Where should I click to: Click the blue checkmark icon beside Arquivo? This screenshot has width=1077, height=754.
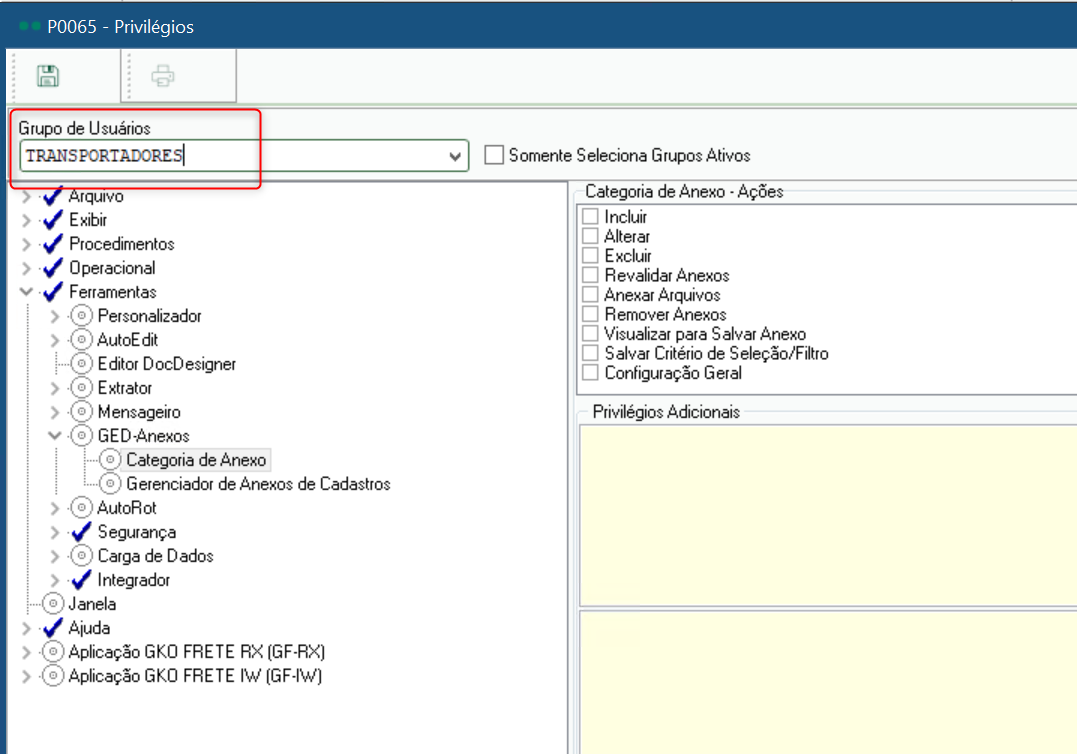click(x=53, y=196)
